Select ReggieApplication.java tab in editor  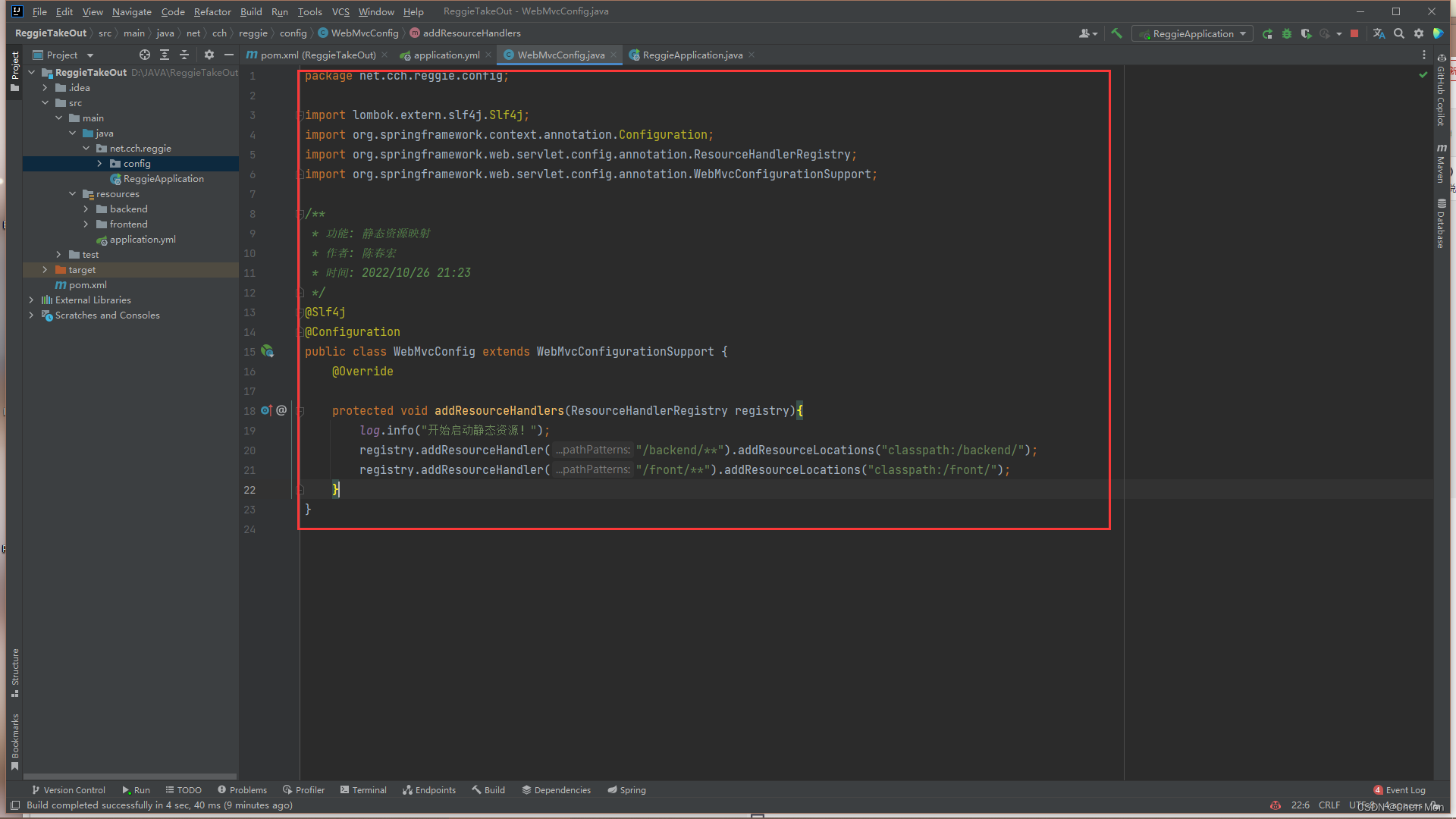coord(690,55)
